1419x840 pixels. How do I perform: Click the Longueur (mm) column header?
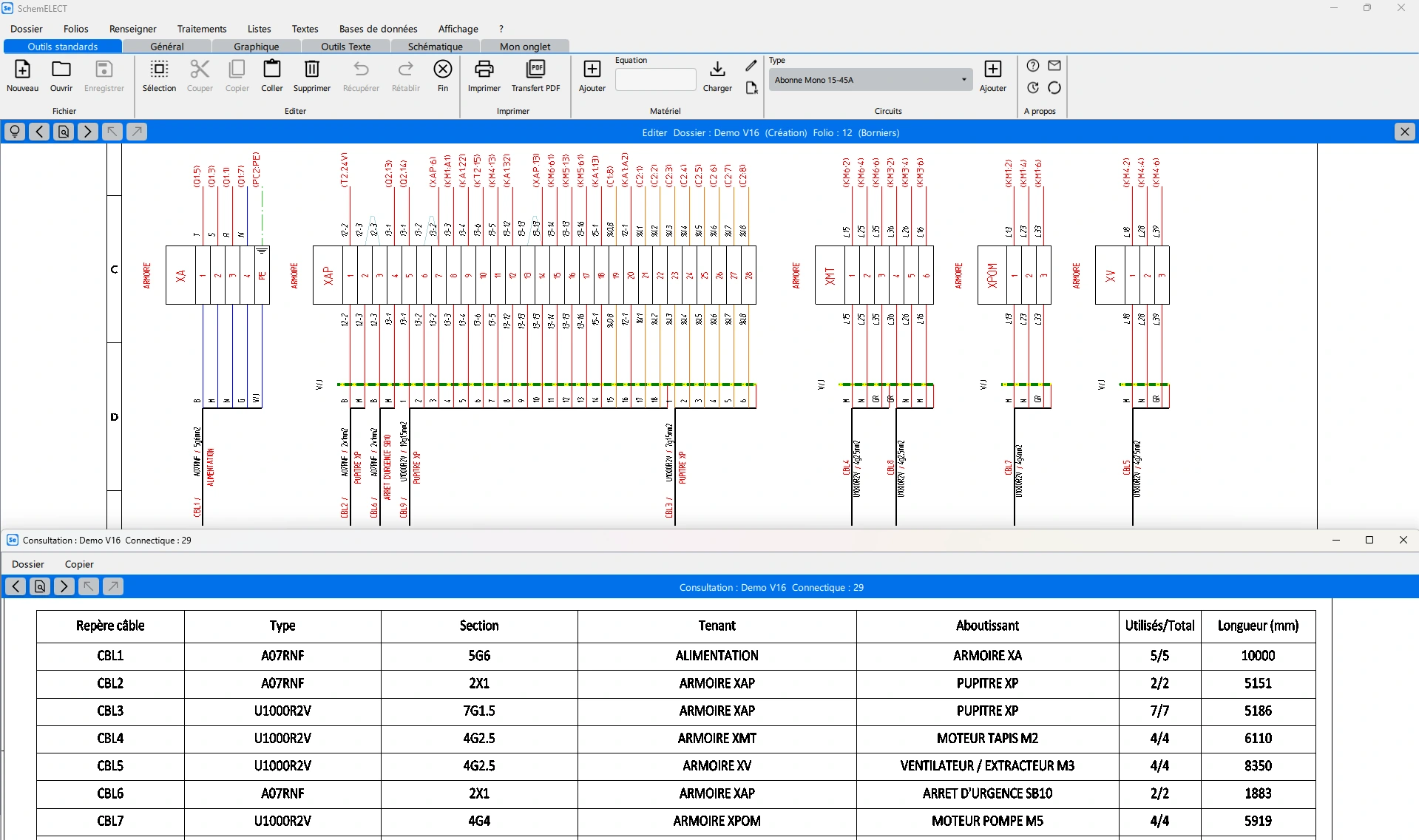tap(1258, 626)
